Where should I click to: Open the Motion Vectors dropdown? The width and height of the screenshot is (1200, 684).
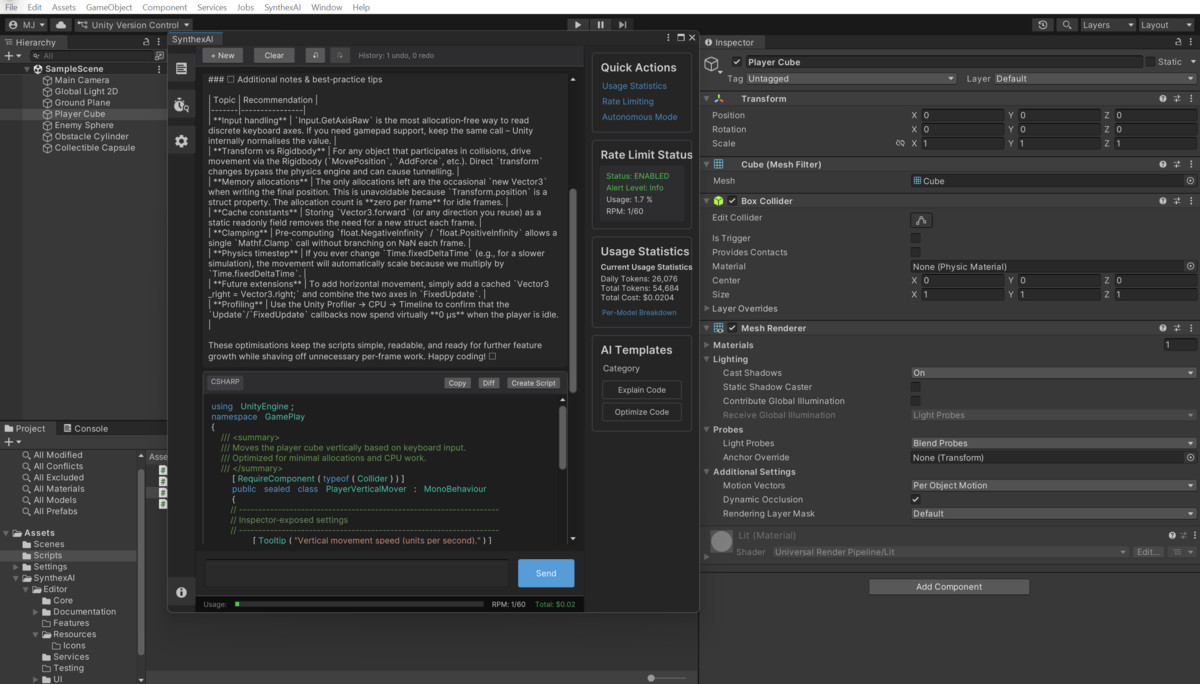pos(1053,485)
